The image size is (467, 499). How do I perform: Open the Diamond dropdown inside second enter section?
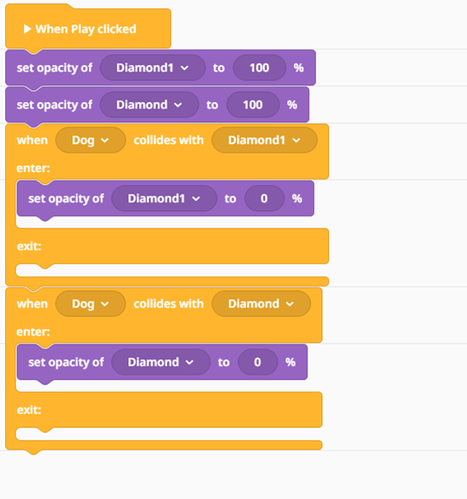pyautogui.click(x=161, y=362)
